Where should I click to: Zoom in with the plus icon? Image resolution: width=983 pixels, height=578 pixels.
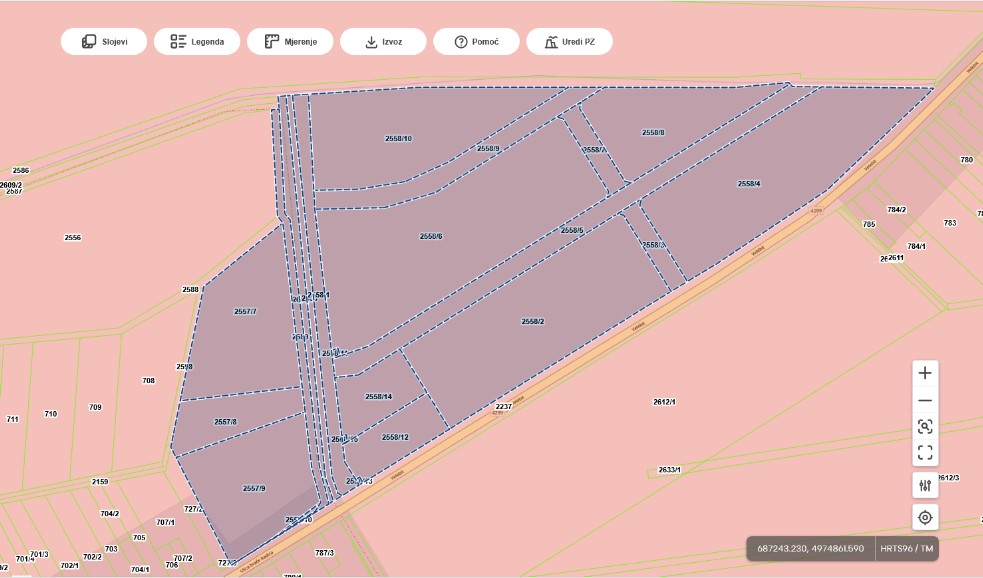point(925,374)
